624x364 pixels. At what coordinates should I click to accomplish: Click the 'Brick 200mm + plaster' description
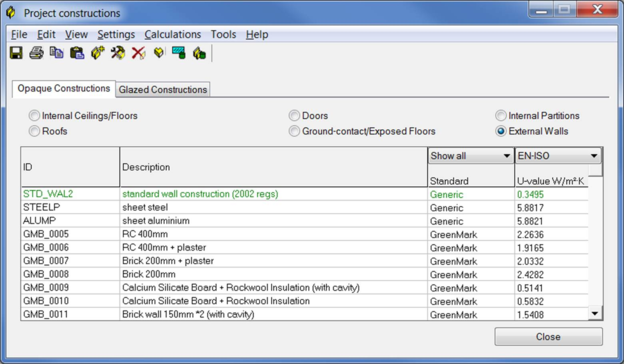[168, 261]
